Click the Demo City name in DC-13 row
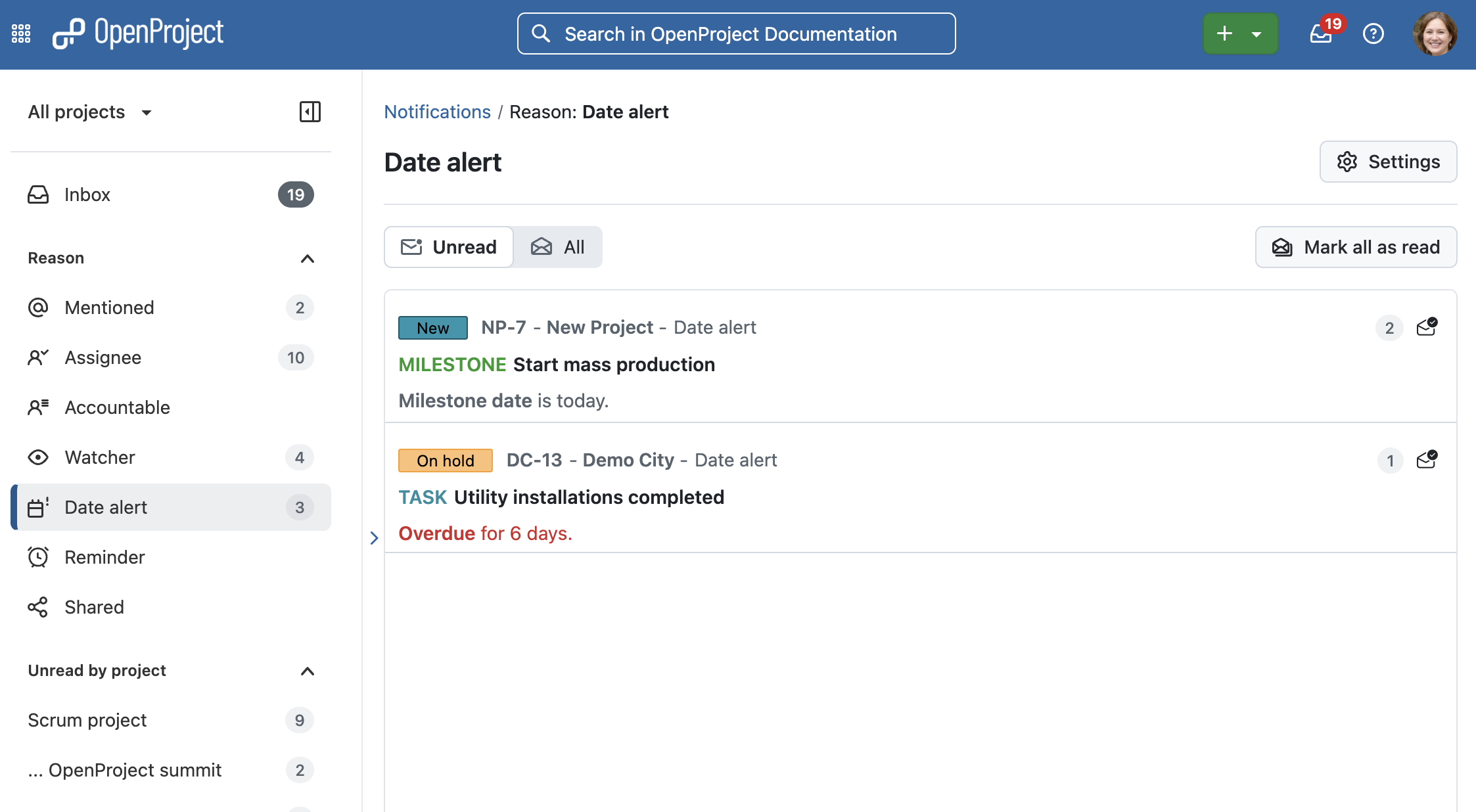The image size is (1476, 812). pos(628,460)
